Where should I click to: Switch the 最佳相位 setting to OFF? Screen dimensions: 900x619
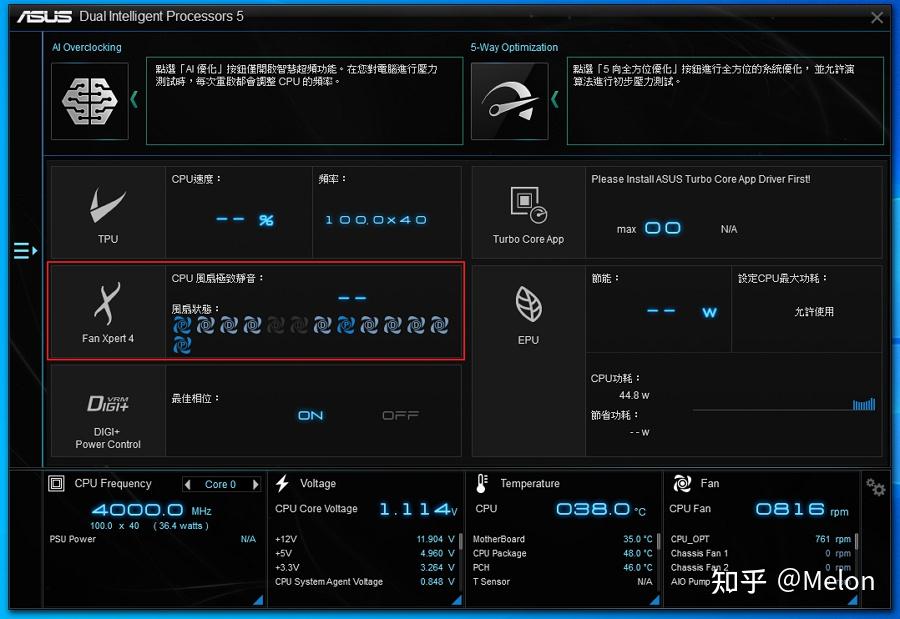(399, 415)
